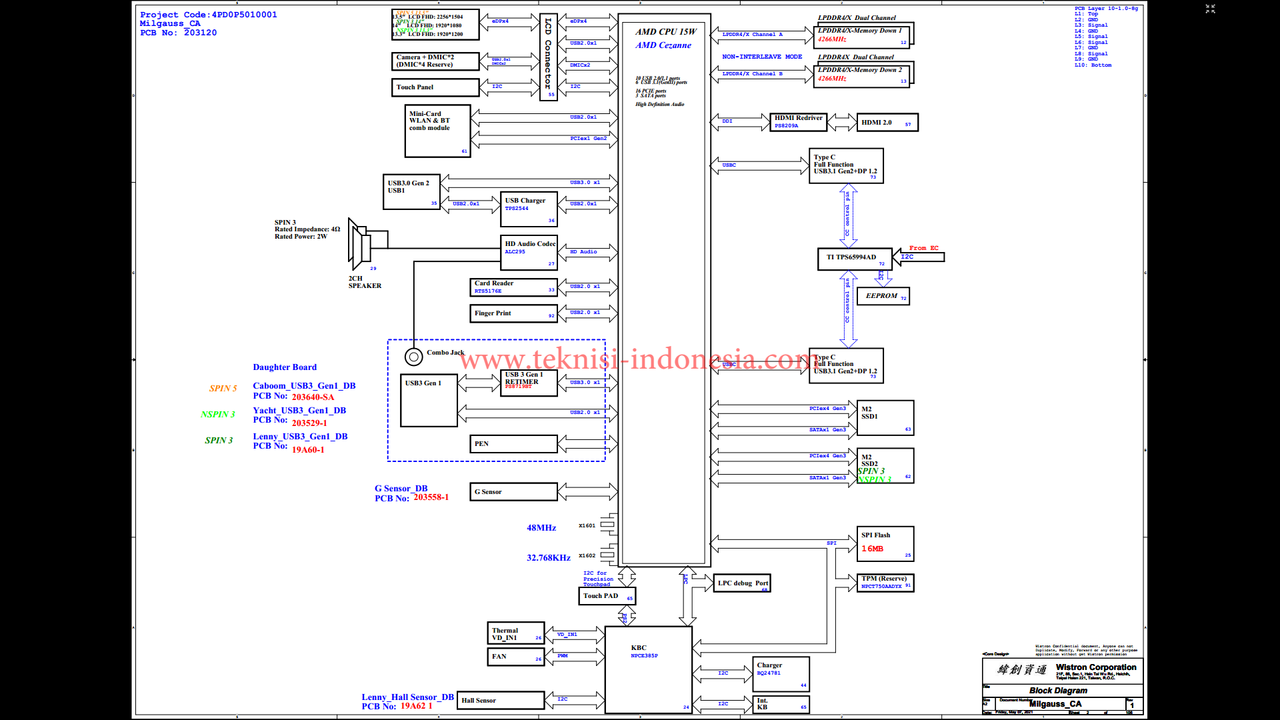Screen dimensions: 1280x720
Task: Select the 'Project Code:4PD0P5010001' text
Action: tap(209, 15)
